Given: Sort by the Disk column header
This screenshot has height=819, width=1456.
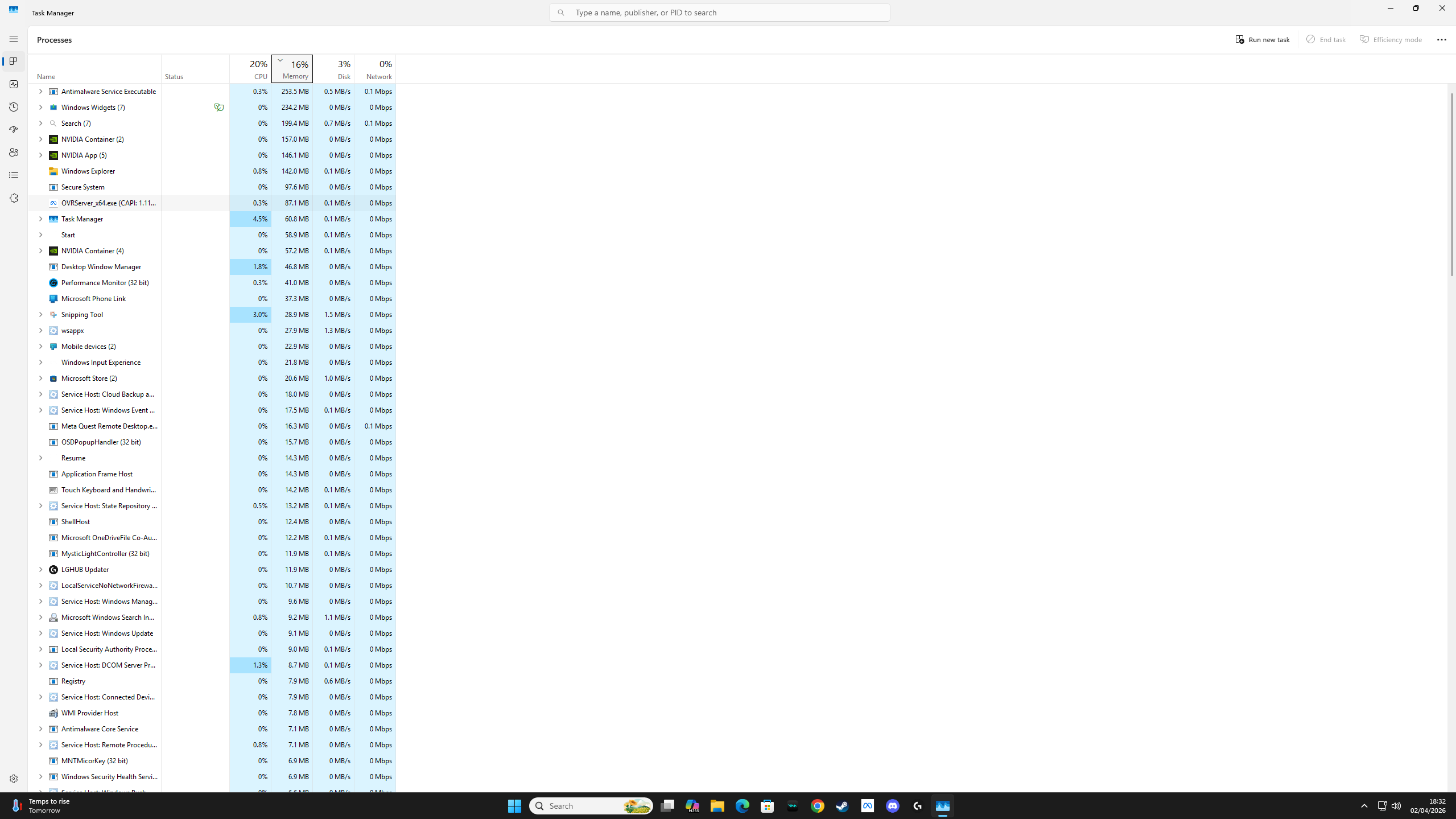Looking at the screenshot, I should (x=333, y=69).
